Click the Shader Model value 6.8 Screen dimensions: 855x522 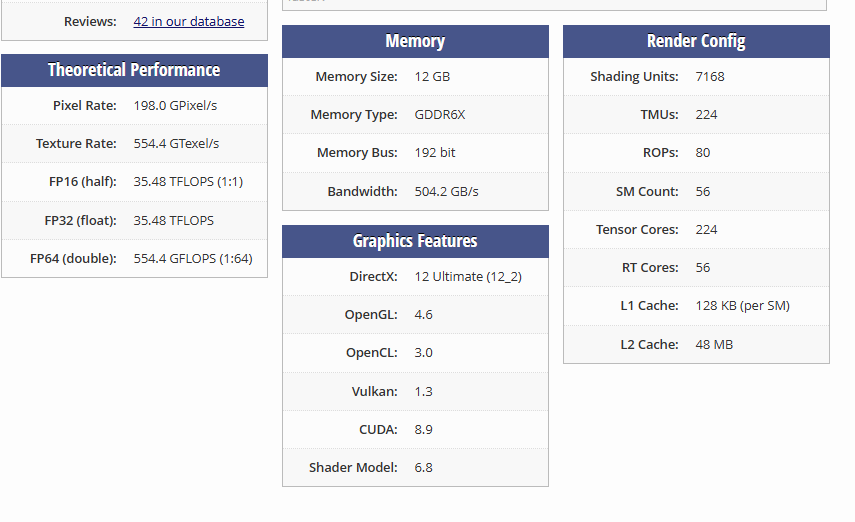click(423, 467)
